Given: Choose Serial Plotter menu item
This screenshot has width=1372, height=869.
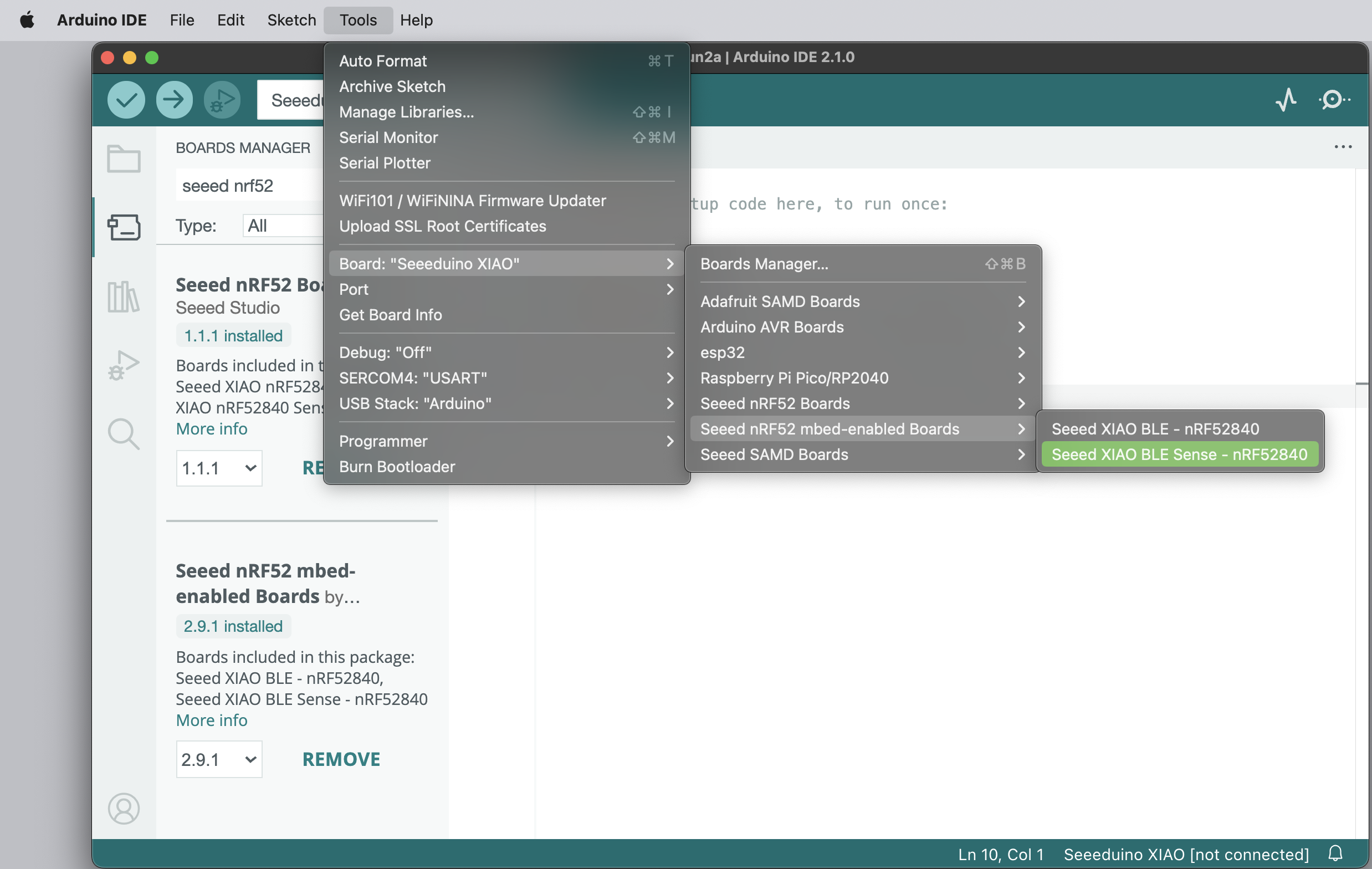Looking at the screenshot, I should (x=506, y=163).
